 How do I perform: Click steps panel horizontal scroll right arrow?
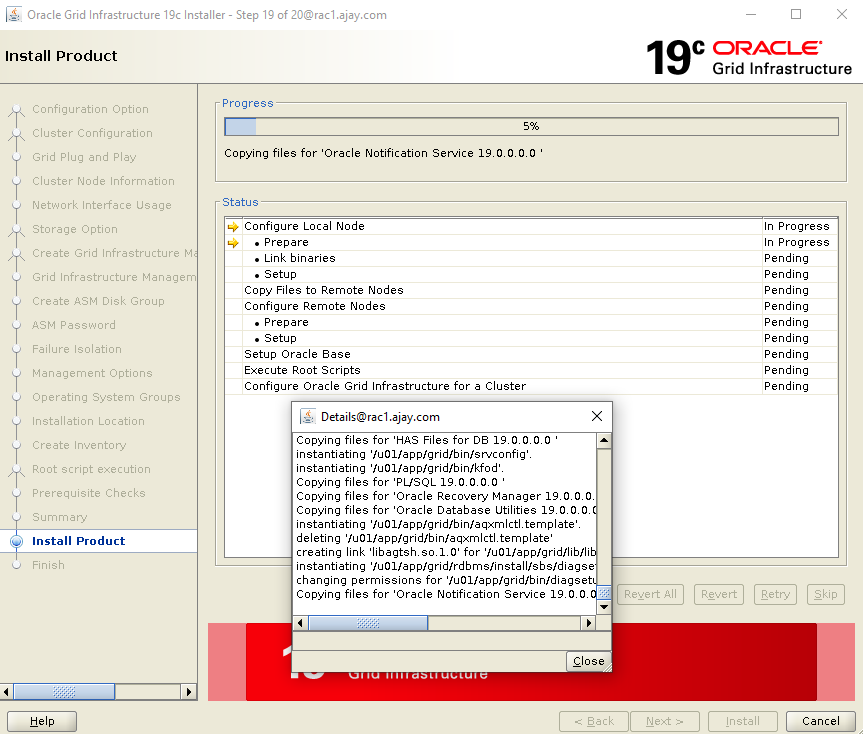click(189, 692)
